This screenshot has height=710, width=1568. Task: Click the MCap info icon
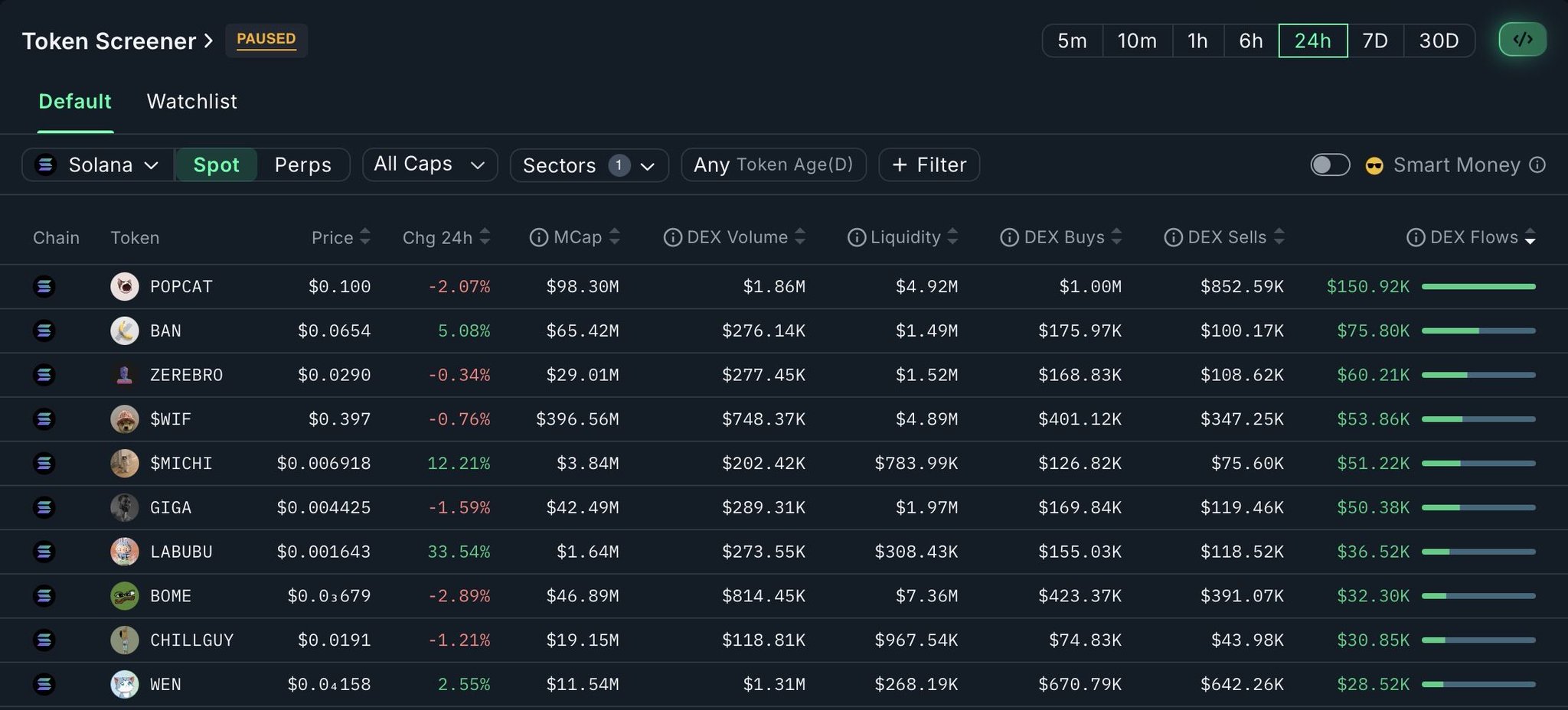tap(538, 238)
